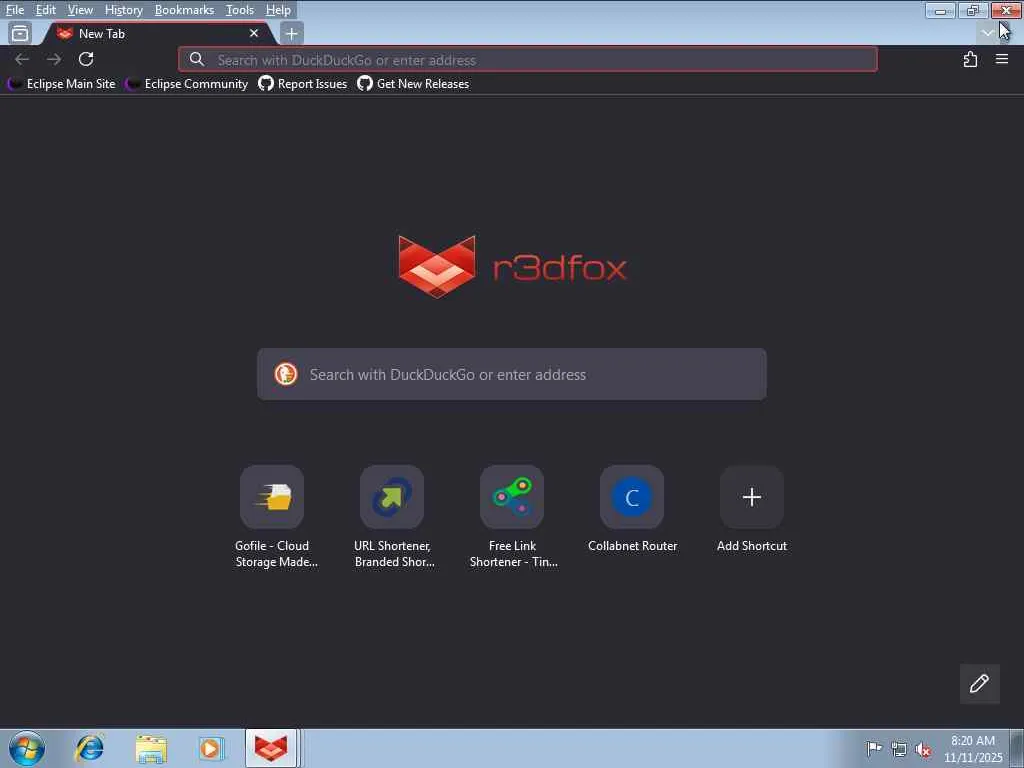Open Eclipse Community bookmark

(x=187, y=84)
